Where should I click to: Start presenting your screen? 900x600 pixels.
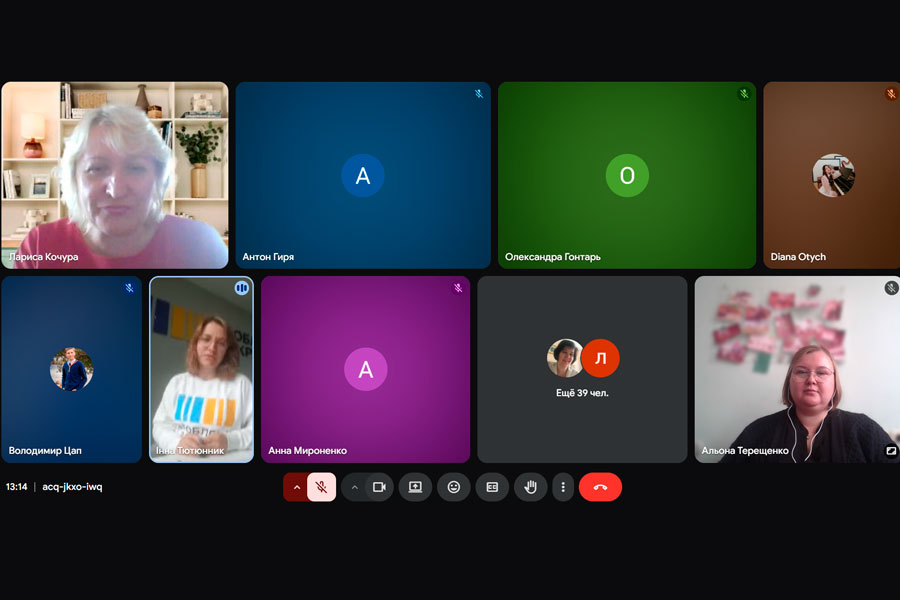[416, 487]
